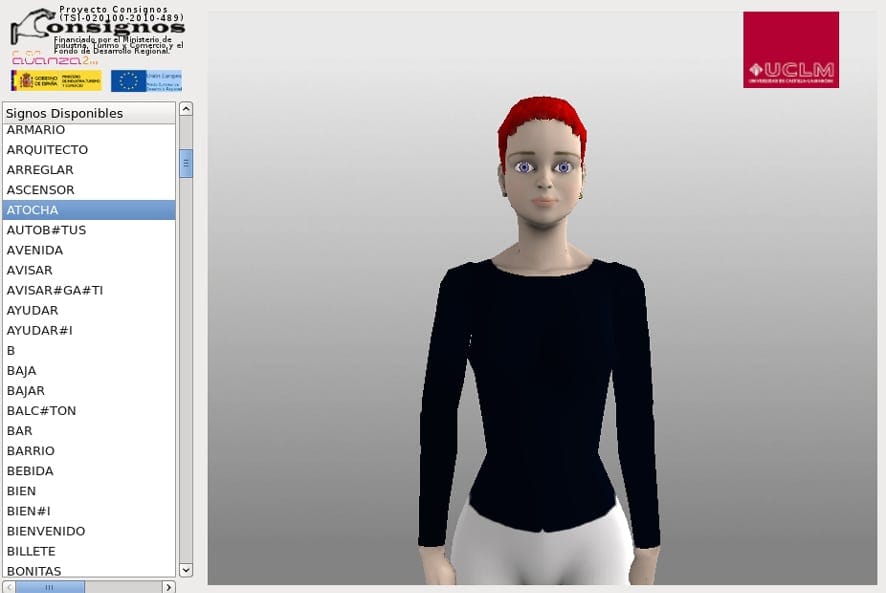Click the vertical scrollbar thumb
The width and height of the screenshot is (886, 593).
coord(186,163)
